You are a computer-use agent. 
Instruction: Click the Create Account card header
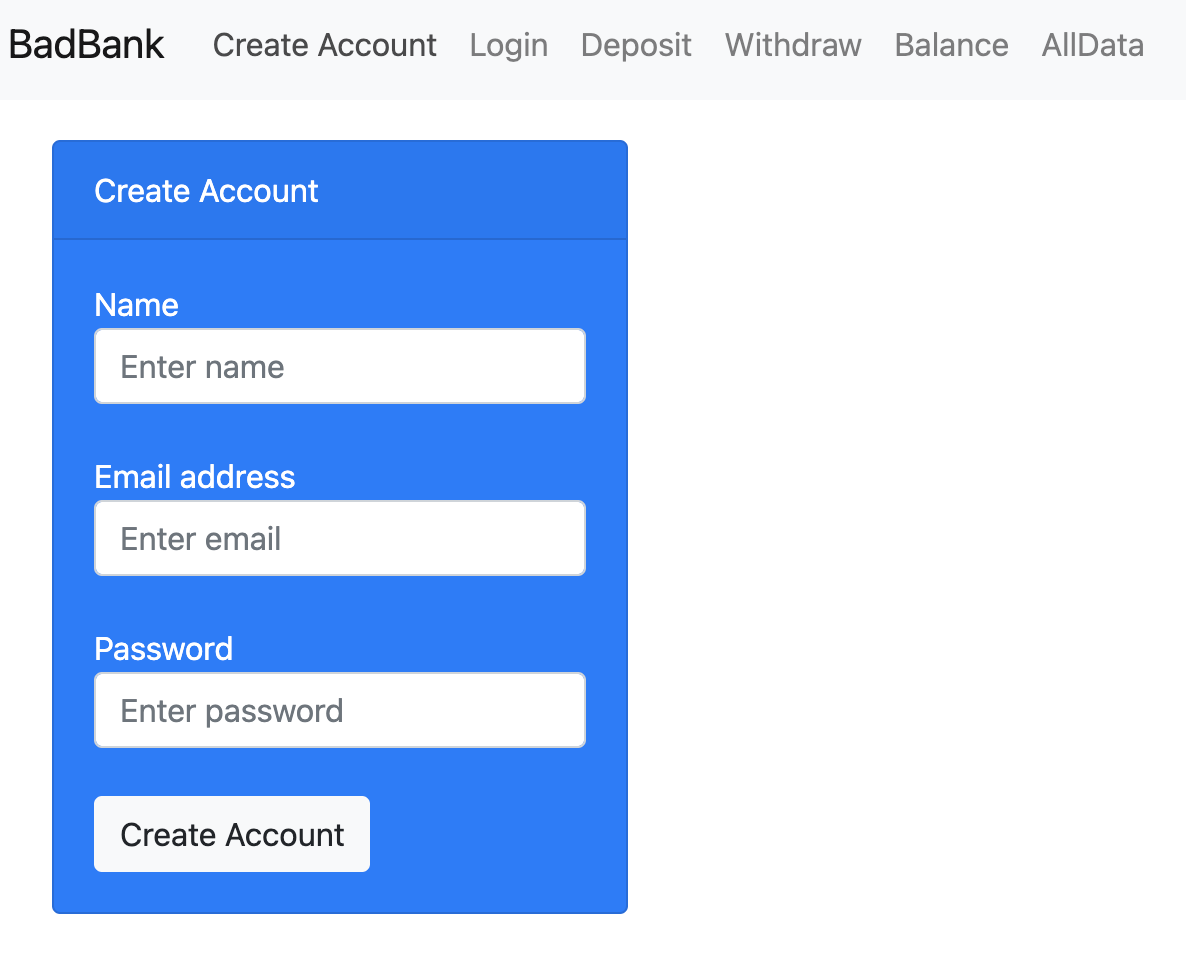pos(206,190)
